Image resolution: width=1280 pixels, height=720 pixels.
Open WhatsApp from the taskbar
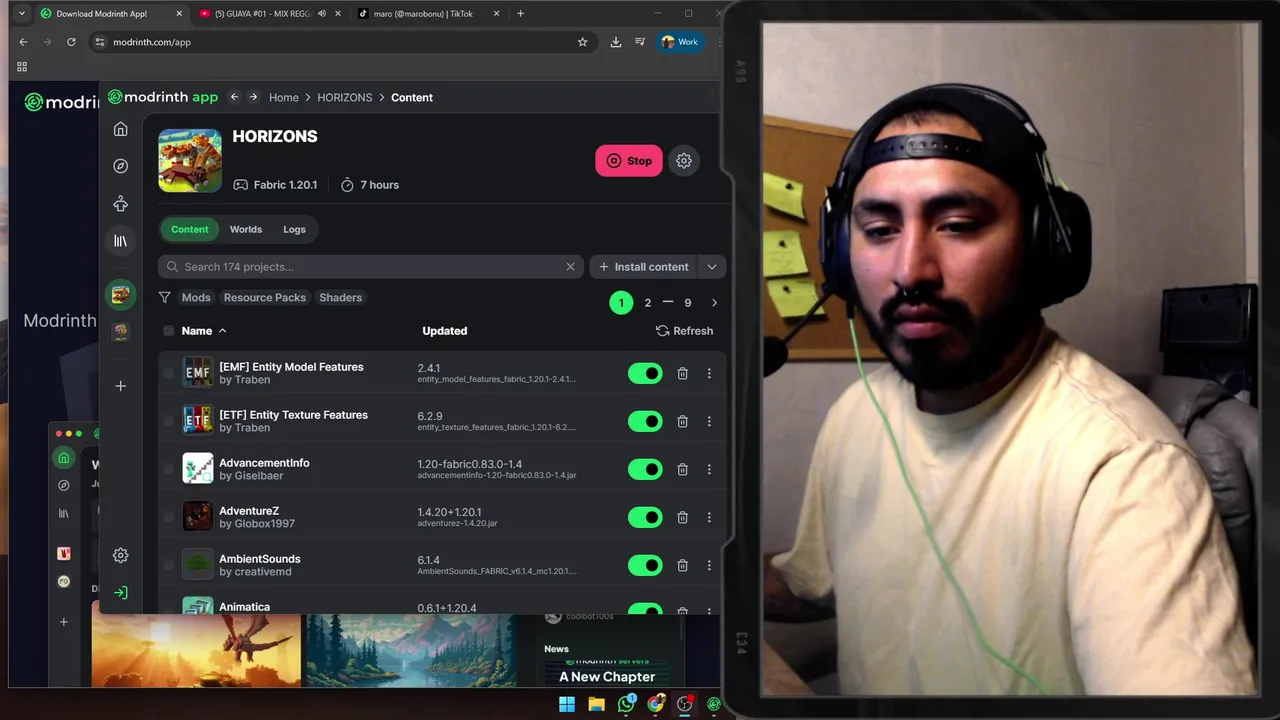[626, 704]
